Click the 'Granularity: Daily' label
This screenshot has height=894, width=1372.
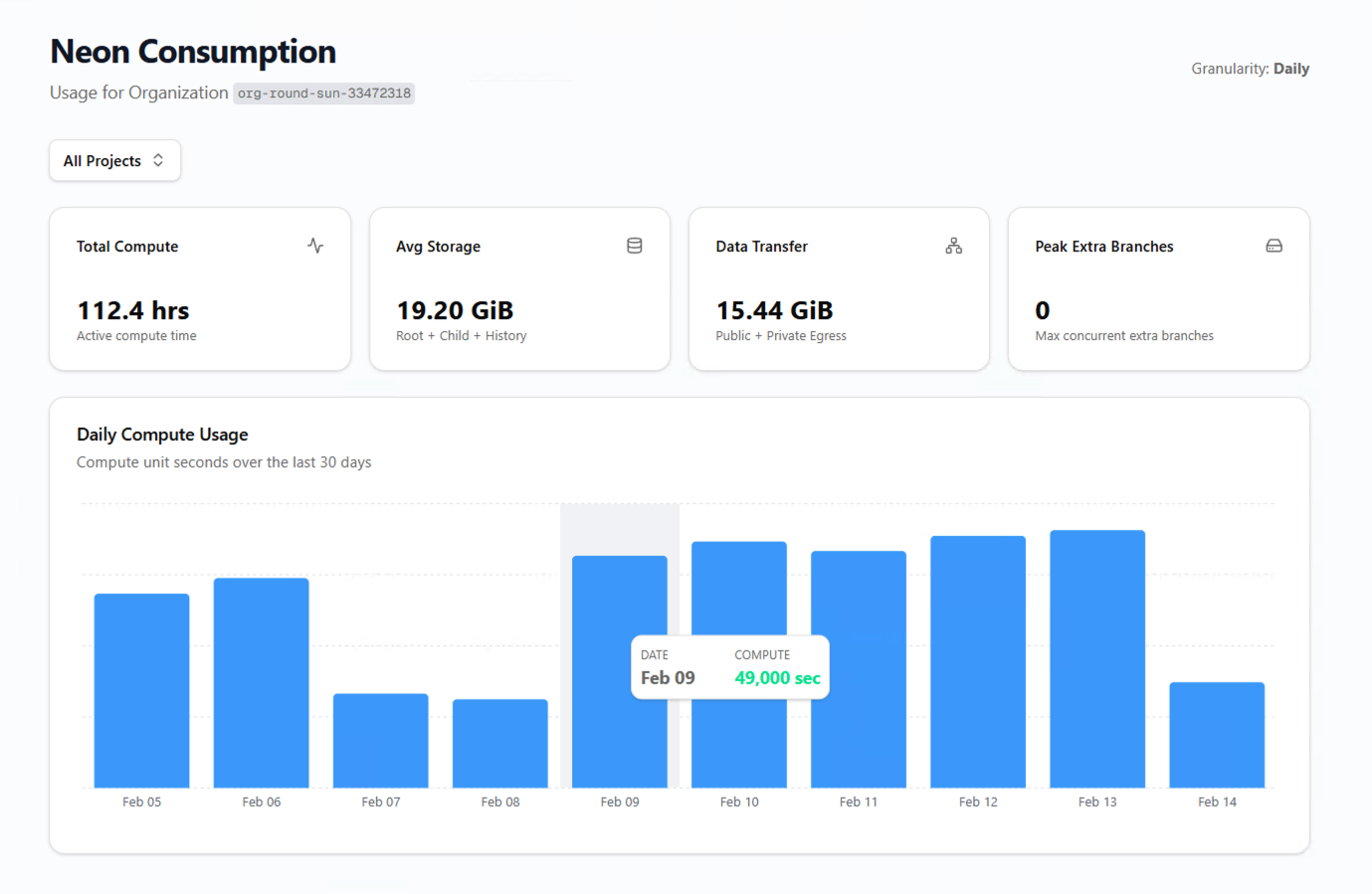click(x=1250, y=69)
